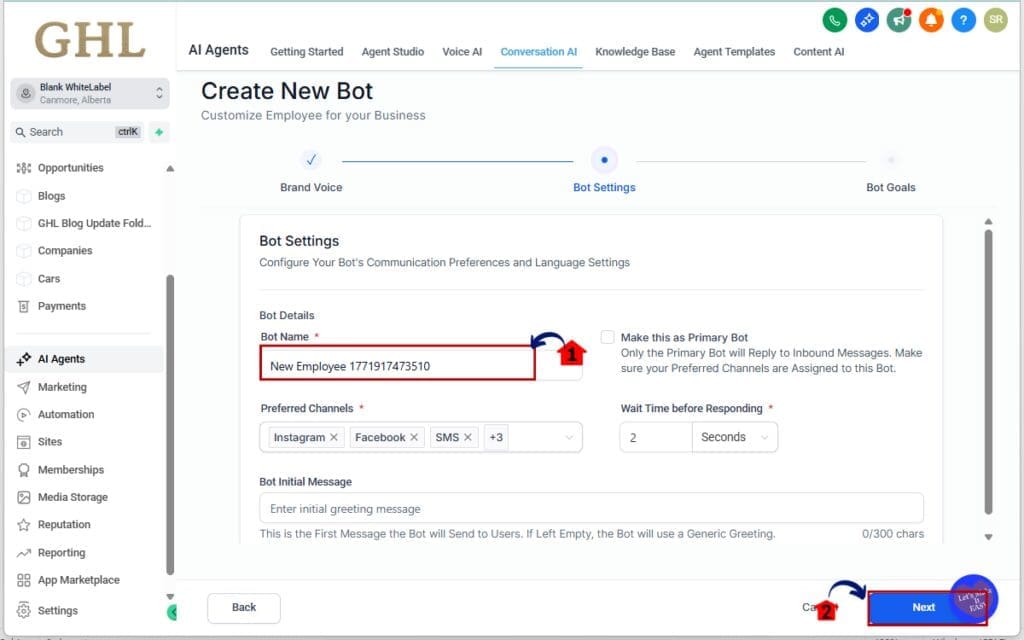Remove Instagram from Preferred Channels
1024x640 pixels.
[x=335, y=437]
